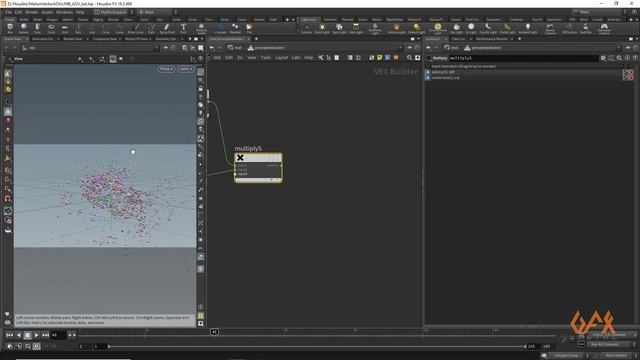Open the File menu
The height and width of the screenshot is (360, 640).
click(x=8, y=12)
